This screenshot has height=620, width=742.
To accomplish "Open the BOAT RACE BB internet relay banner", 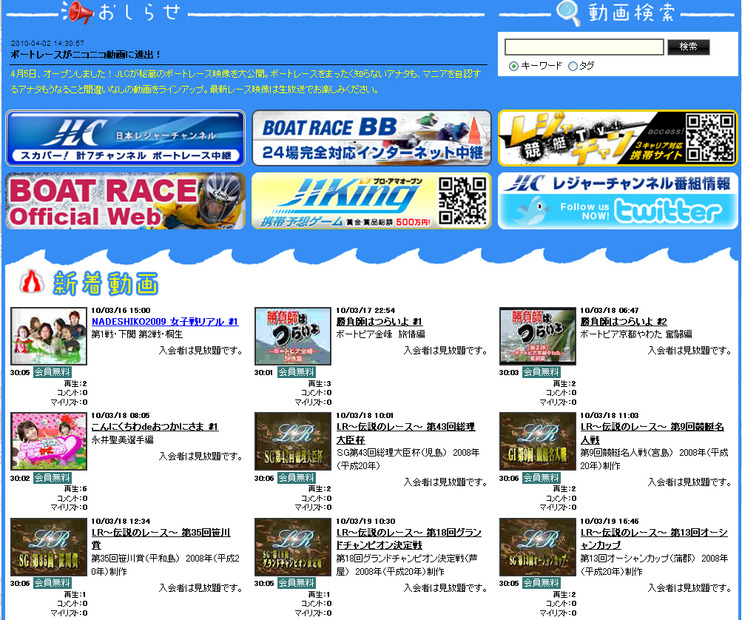I will (x=371, y=138).
